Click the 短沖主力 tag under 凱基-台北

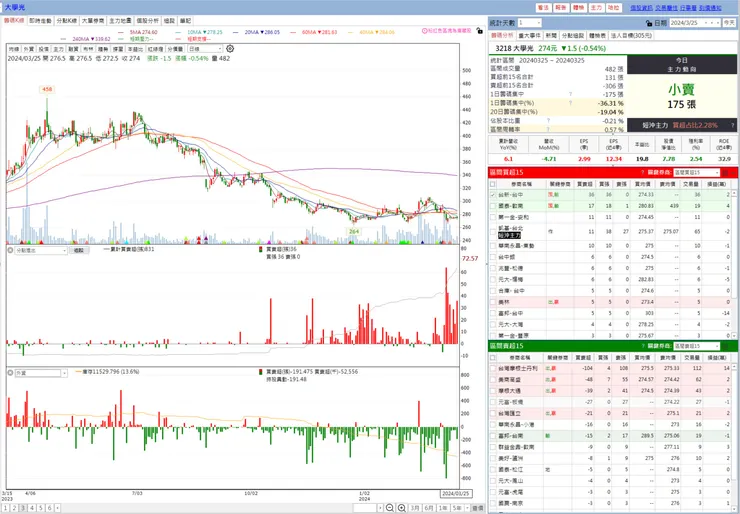509,235
